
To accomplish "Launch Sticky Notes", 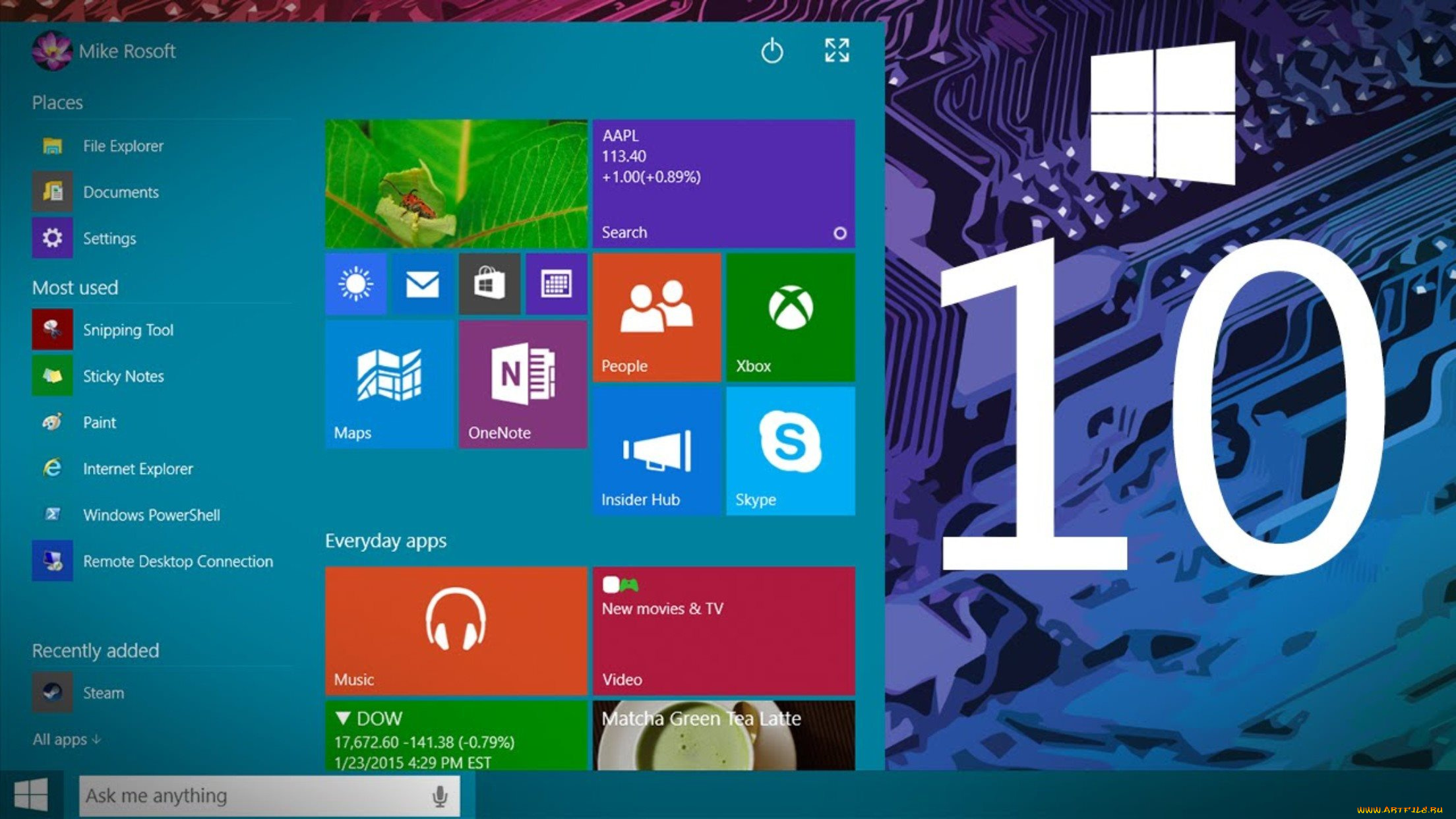I will pos(123,376).
